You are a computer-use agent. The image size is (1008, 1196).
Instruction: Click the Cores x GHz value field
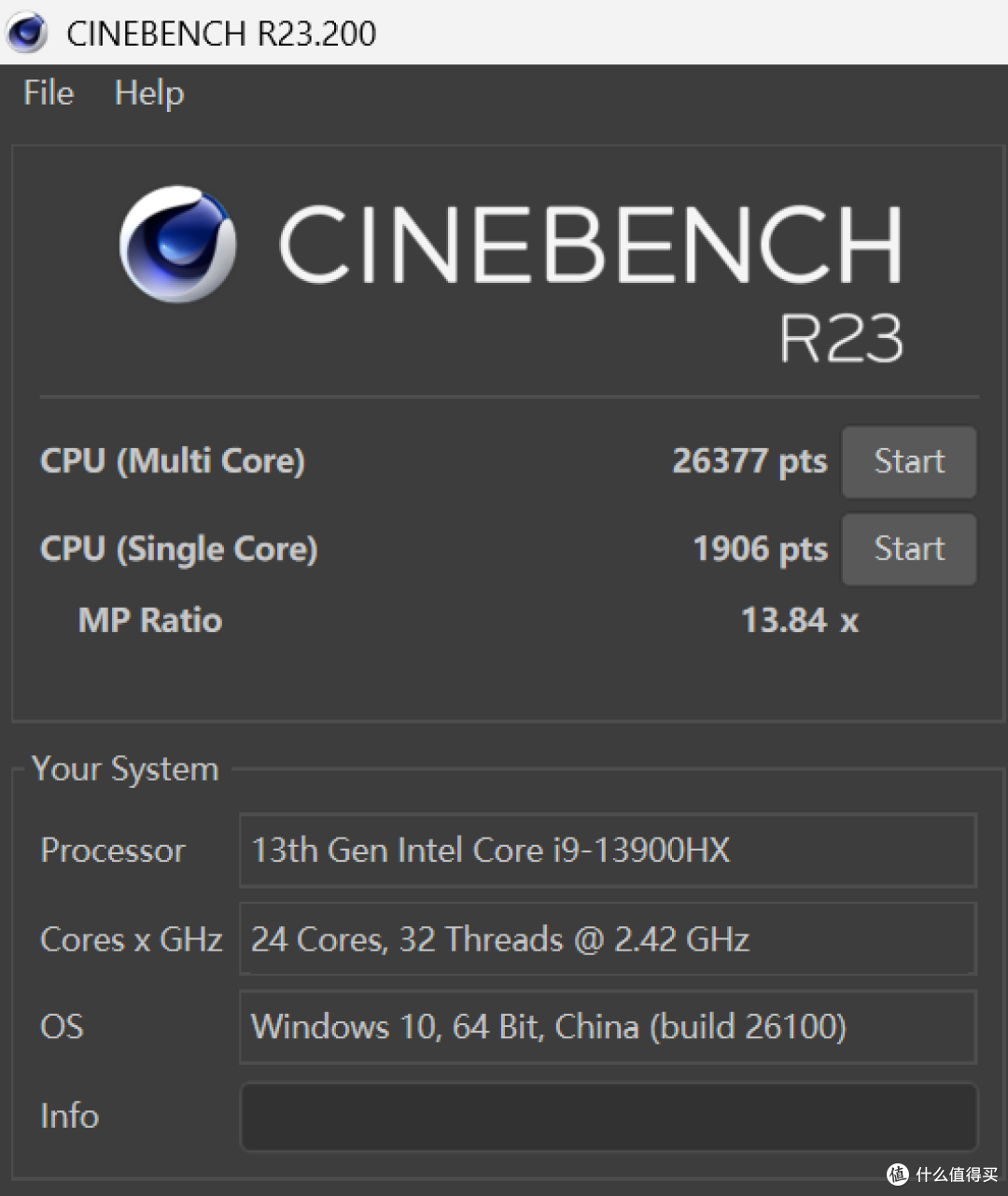608,939
